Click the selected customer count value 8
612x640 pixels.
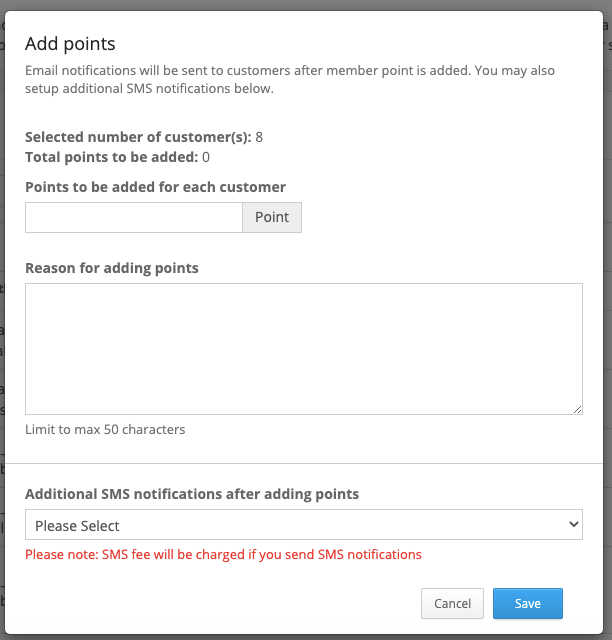coord(259,137)
